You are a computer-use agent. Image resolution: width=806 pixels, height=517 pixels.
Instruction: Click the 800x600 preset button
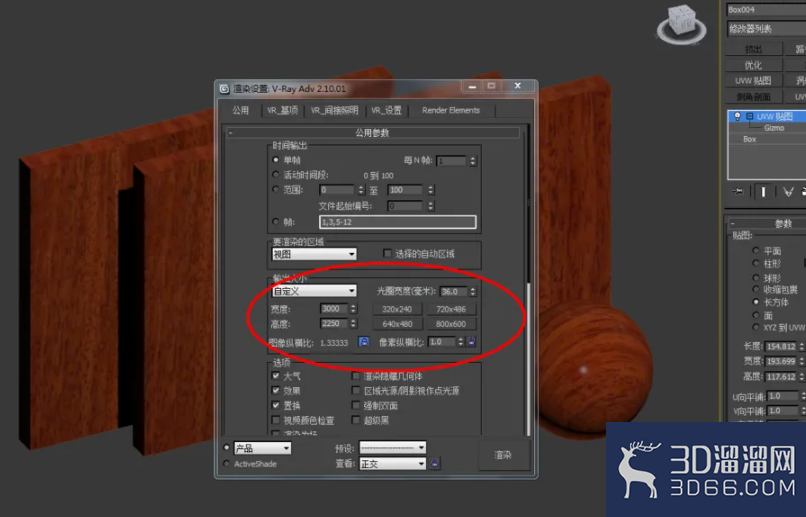click(451, 324)
